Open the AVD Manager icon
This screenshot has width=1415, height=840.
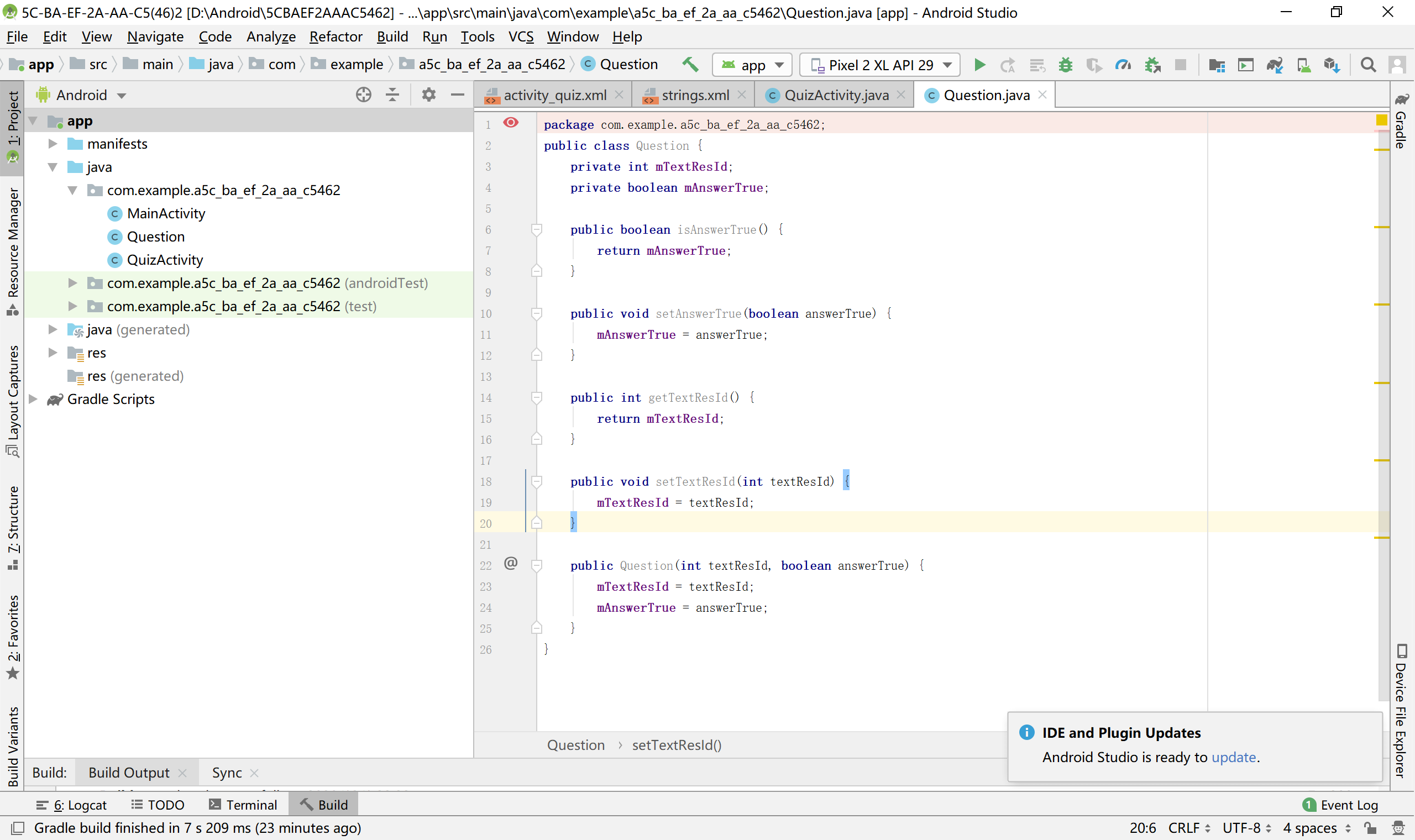[x=1304, y=65]
